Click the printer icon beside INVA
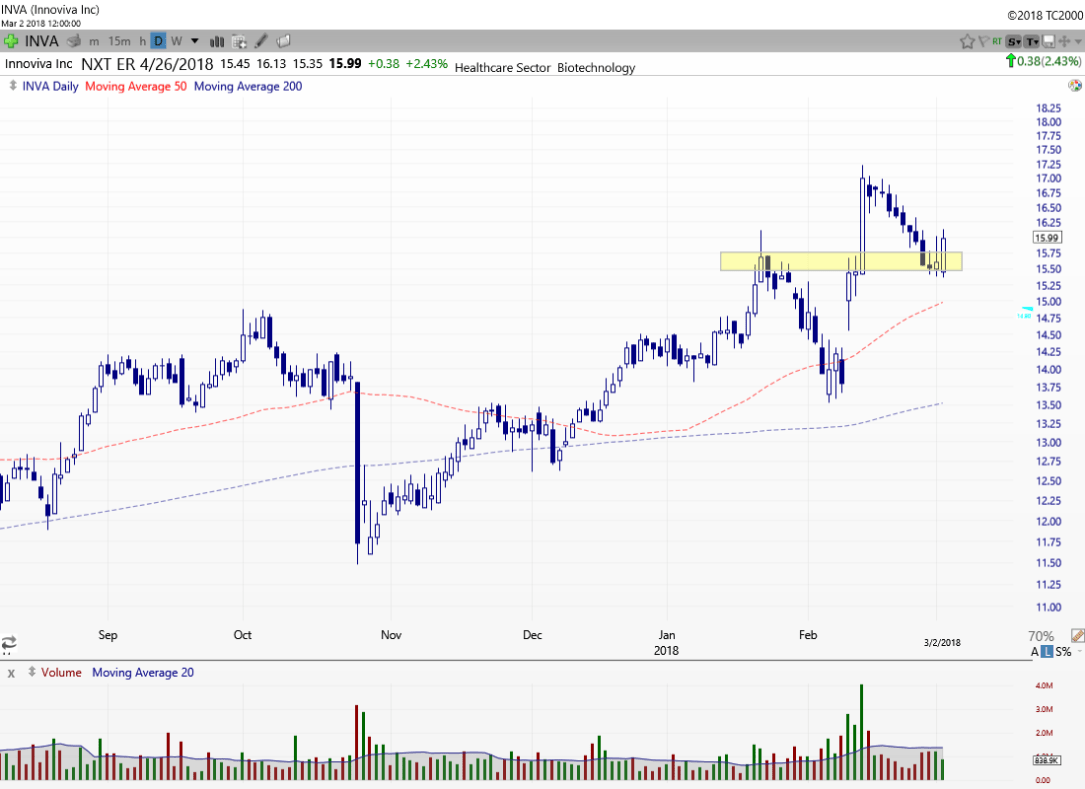 click(x=72, y=41)
